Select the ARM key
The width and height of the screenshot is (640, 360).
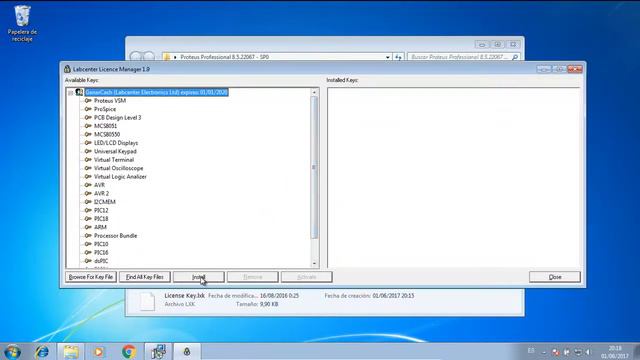click(100, 227)
